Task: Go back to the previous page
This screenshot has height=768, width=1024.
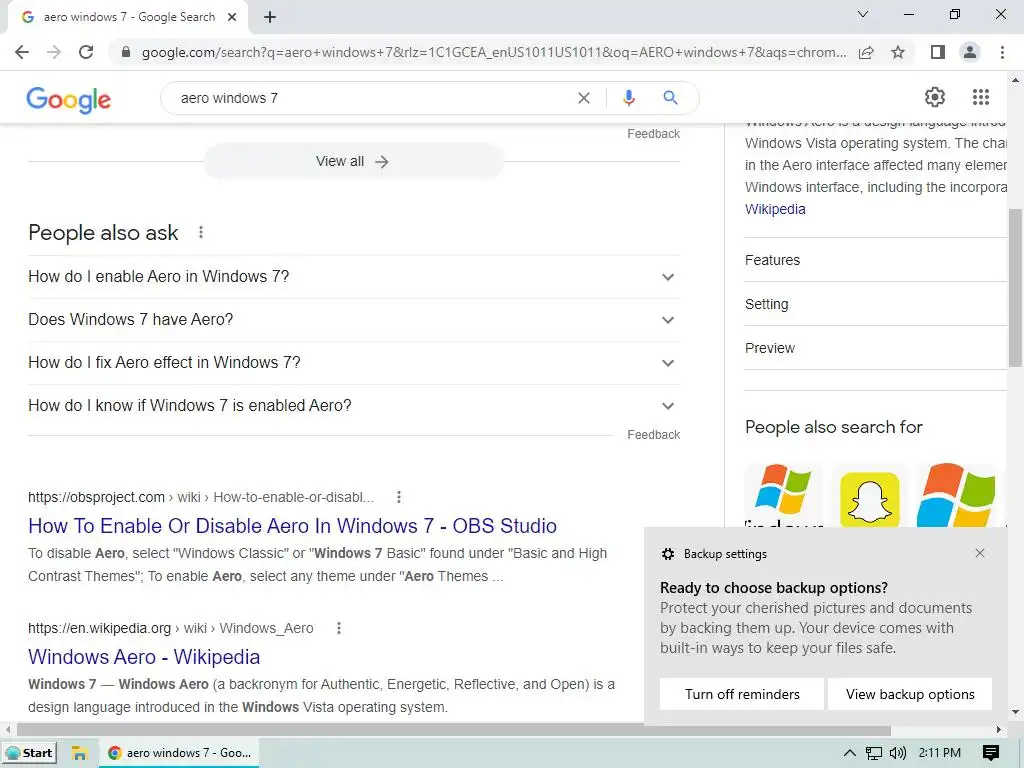Action: coord(22,52)
